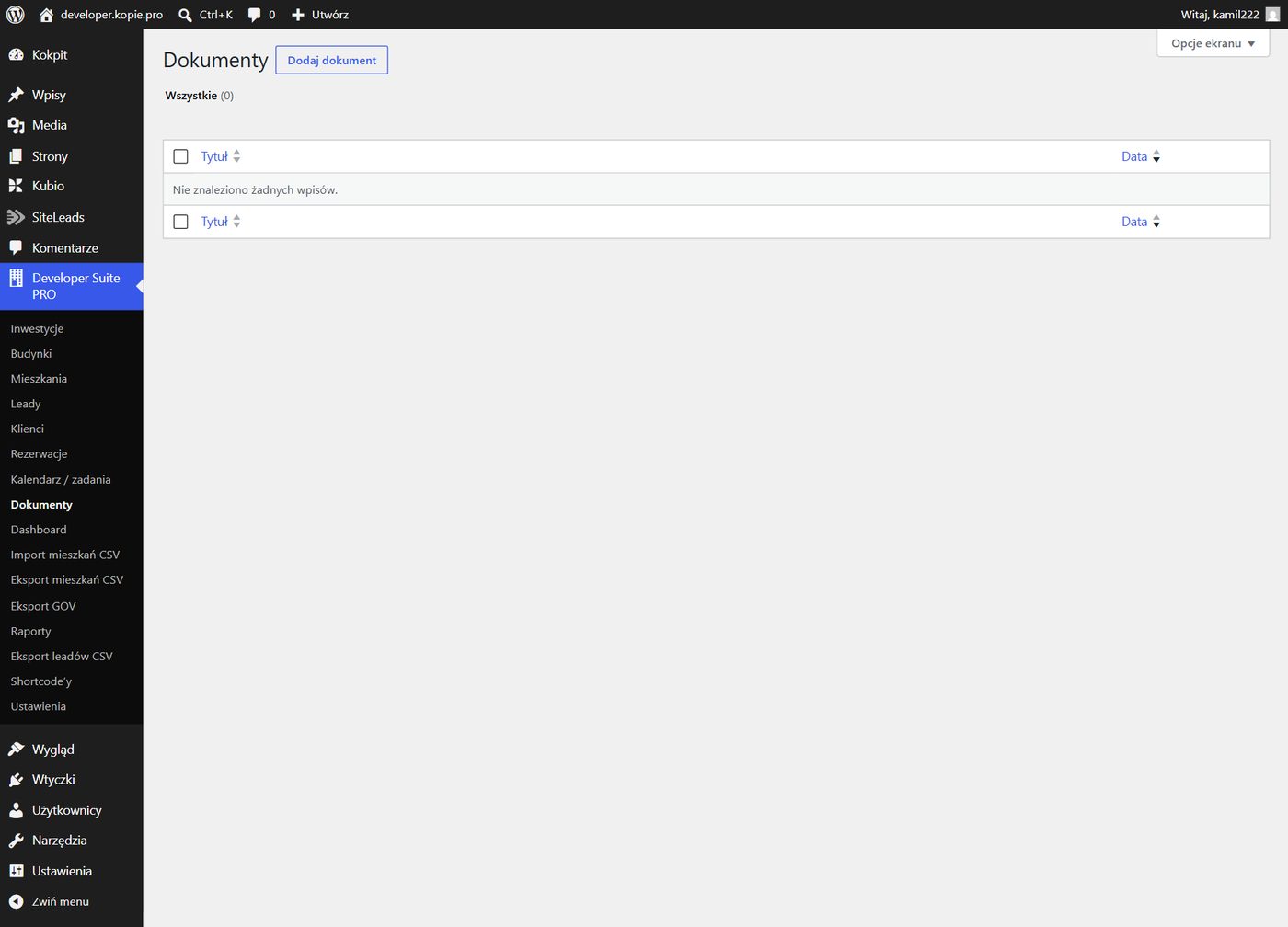The width and height of the screenshot is (1288, 927).
Task: Open the comments bubble icon in admin bar
Action: click(255, 15)
